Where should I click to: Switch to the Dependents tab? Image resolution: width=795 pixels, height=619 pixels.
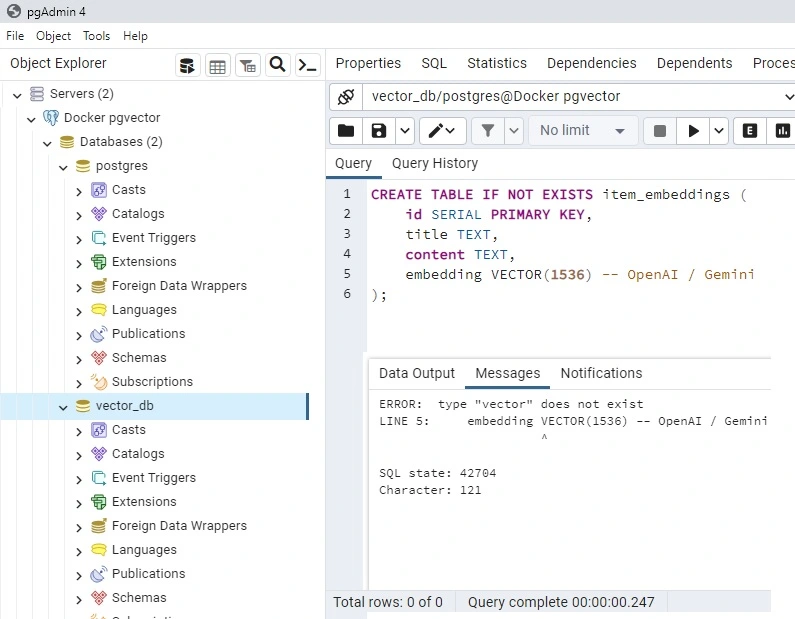click(x=695, y=63)
